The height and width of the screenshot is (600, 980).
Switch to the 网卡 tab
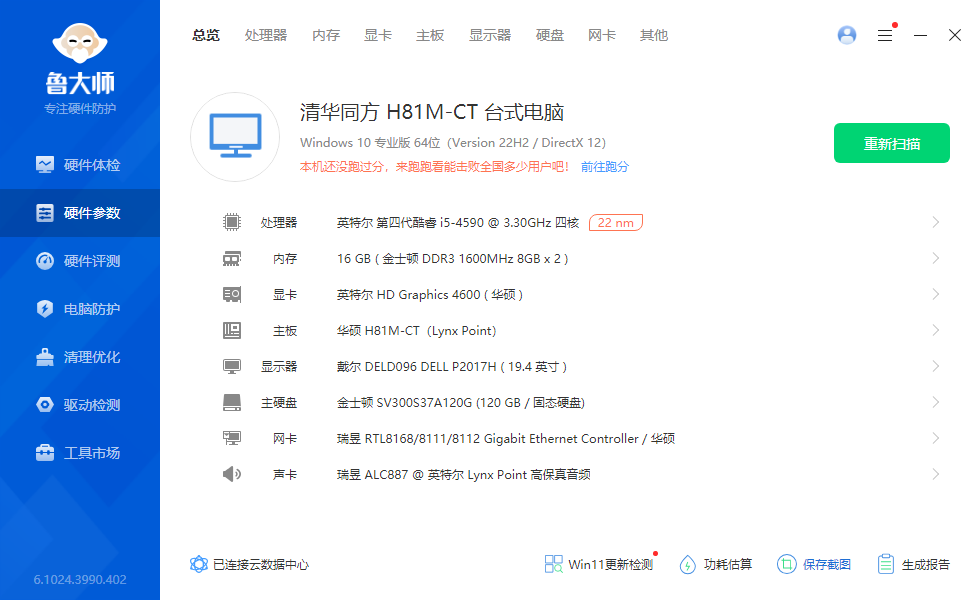pyautogui.click(x=602, y=36)
